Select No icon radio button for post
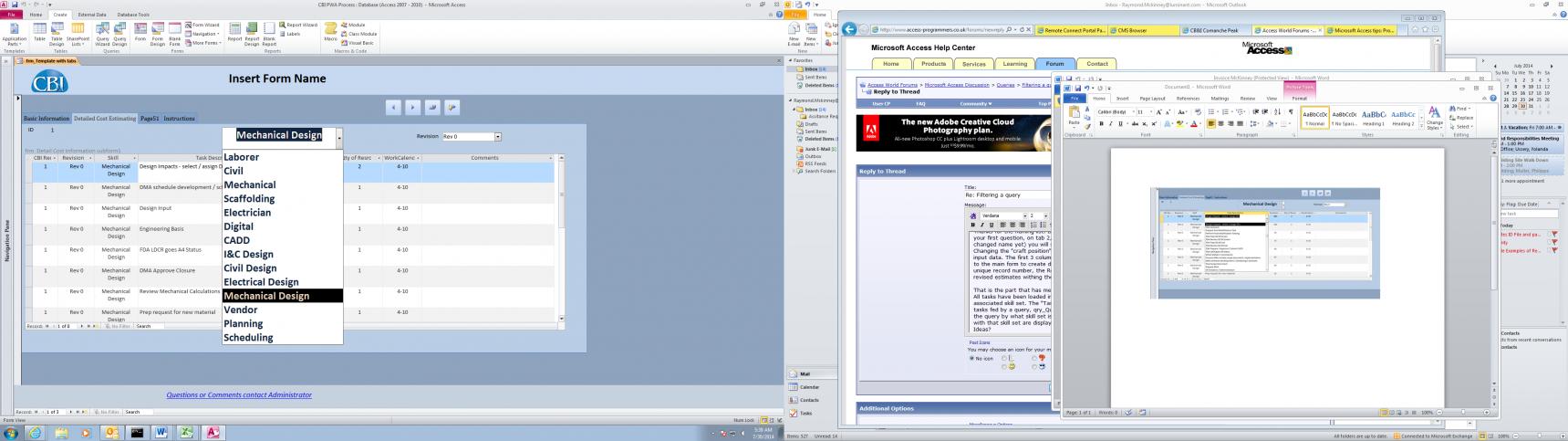Screen dimensions: 1568x441 [972, 358]
